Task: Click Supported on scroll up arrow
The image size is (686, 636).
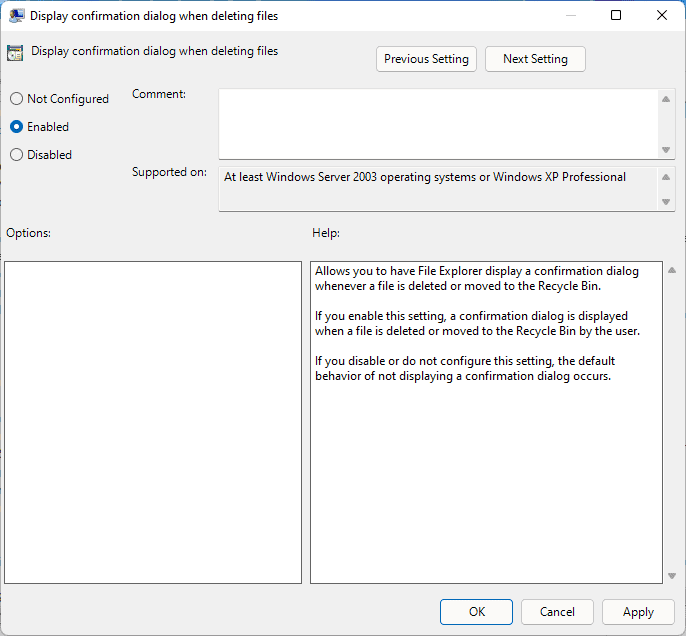Action: tap(666, 177)
